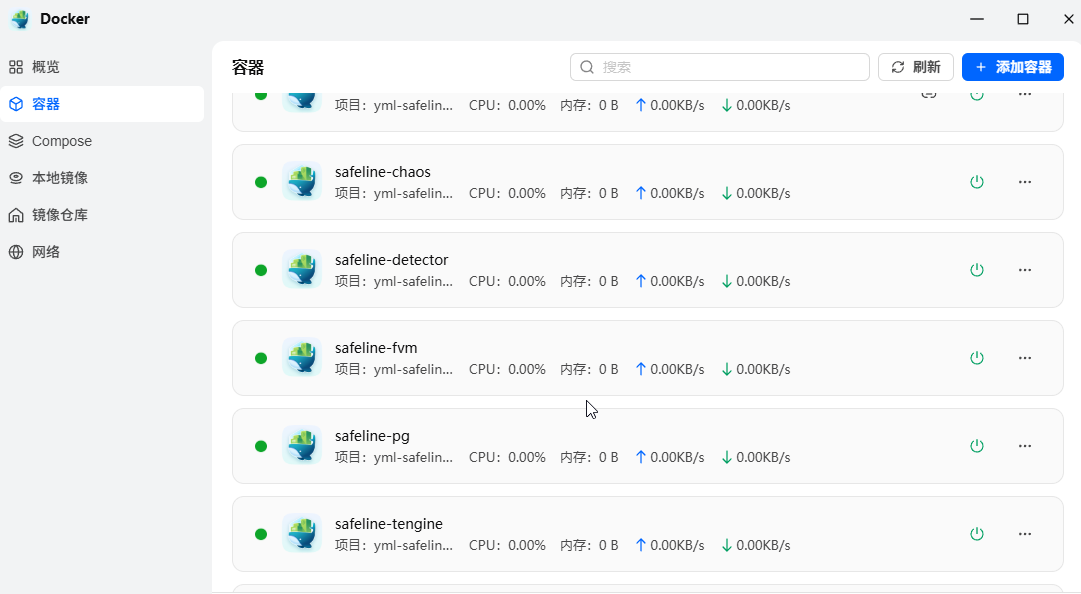This screenshot has width=1081, height=594.
Task: Click the safeline-chaos whale image icon
Action: (302, 181)
